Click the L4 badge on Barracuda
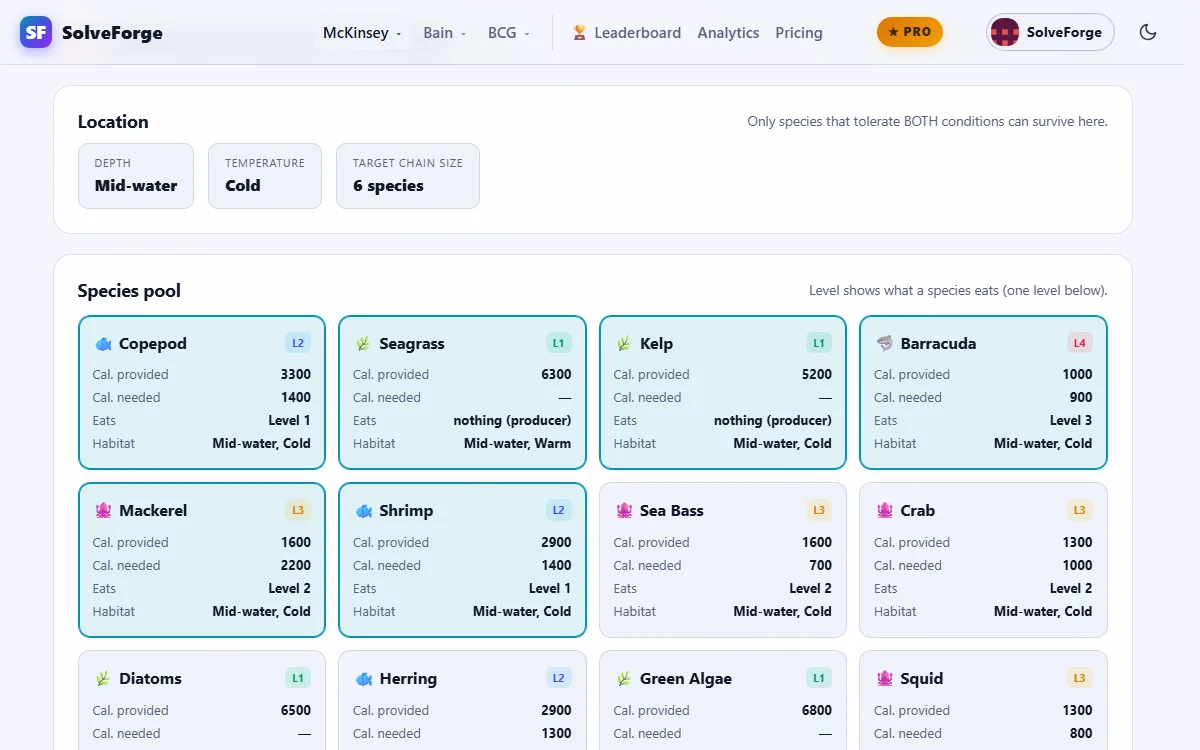1200x750 pixels. click(1079, 343)
